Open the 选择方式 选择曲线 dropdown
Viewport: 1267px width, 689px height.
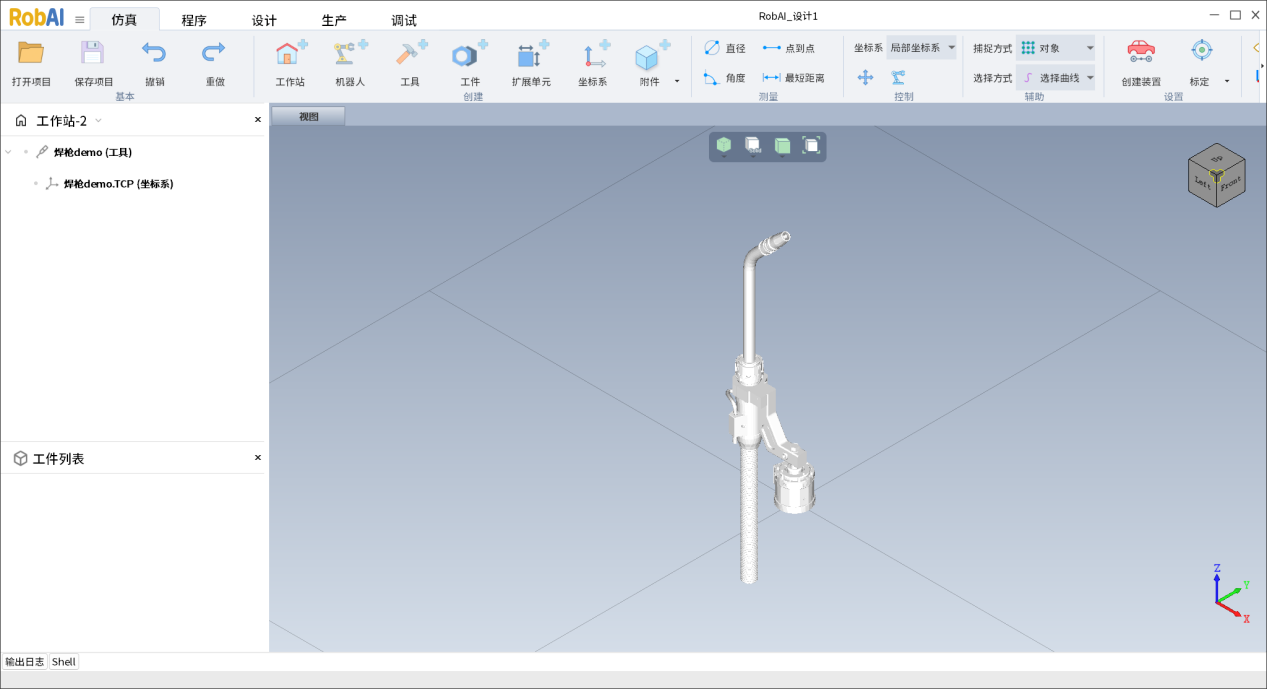tap(1056, 78)
